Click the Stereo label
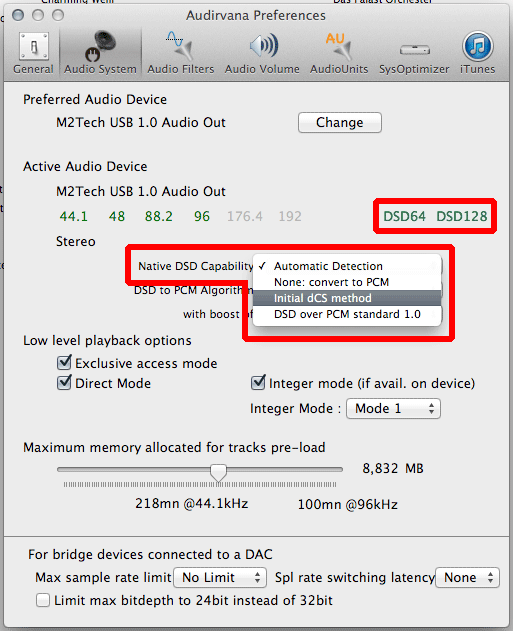The height and width of the screenshot is (631, 513). tap(76, 241)
